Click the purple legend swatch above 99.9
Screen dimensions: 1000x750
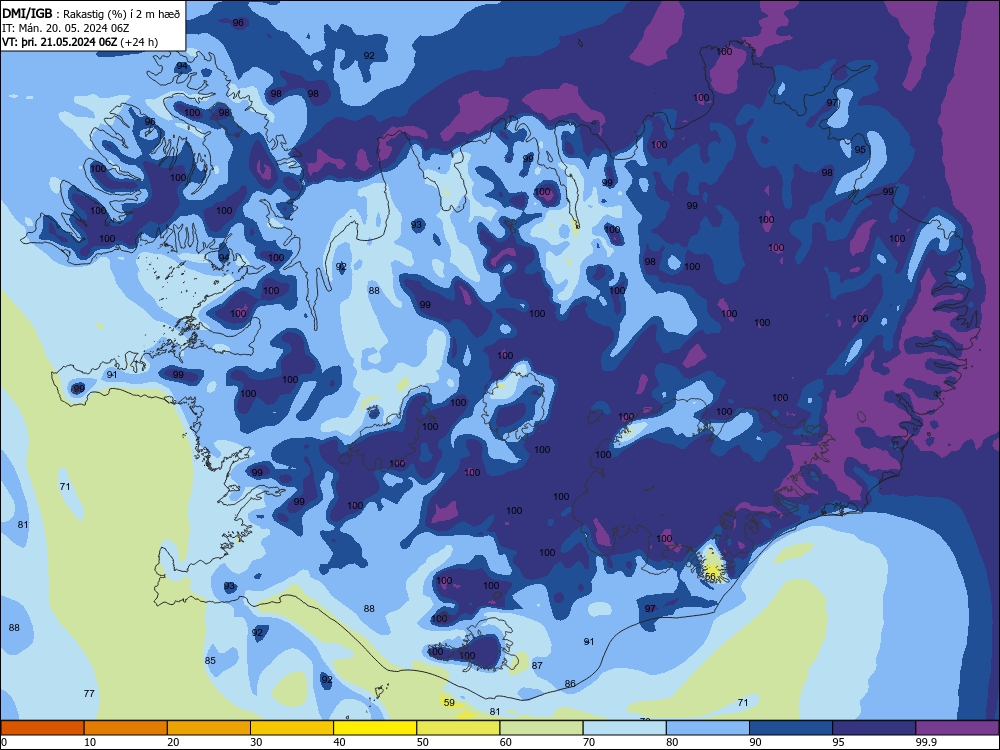tap(957, 728)
